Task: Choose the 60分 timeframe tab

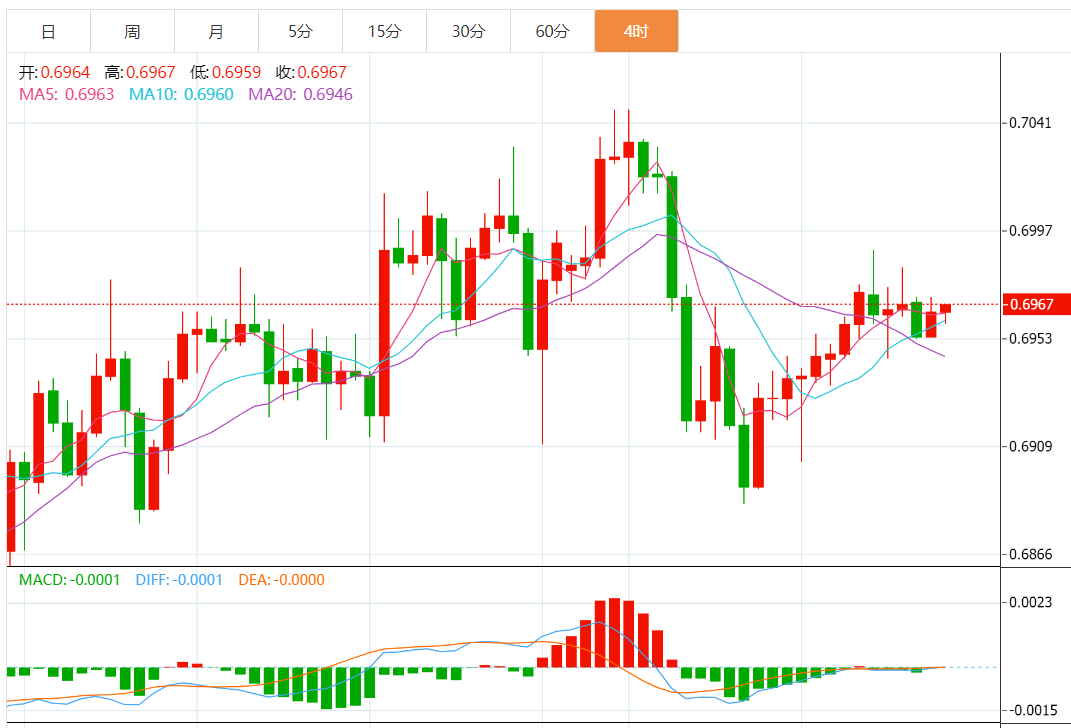Action: (552, 31)
